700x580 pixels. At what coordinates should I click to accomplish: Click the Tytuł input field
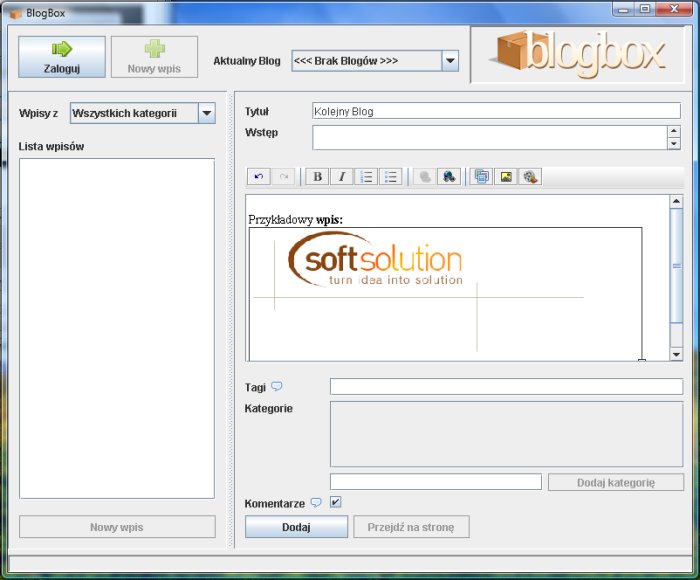click(x=496, y=111)
